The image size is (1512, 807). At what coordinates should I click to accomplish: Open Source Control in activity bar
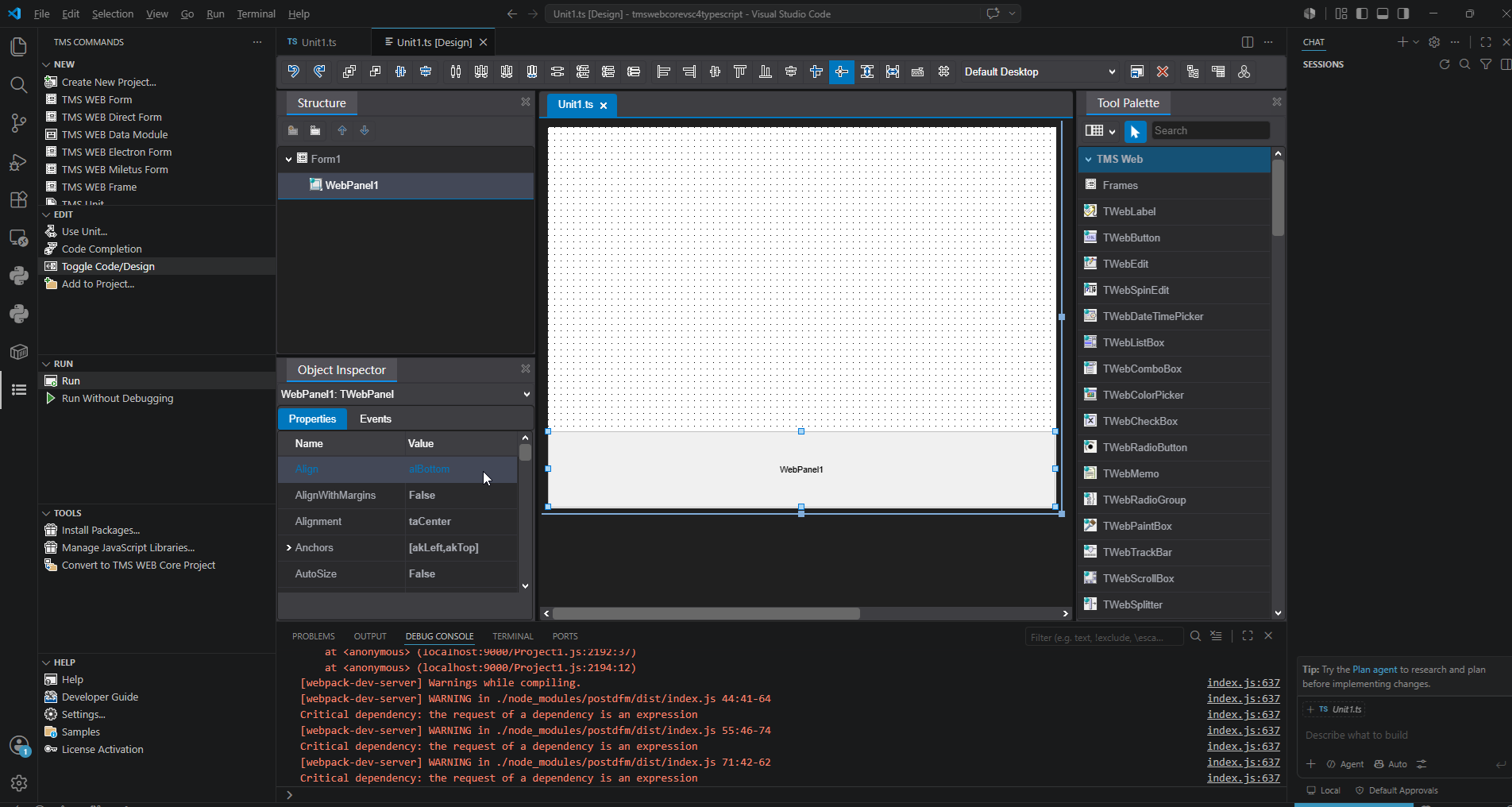[x=18, y=123]
